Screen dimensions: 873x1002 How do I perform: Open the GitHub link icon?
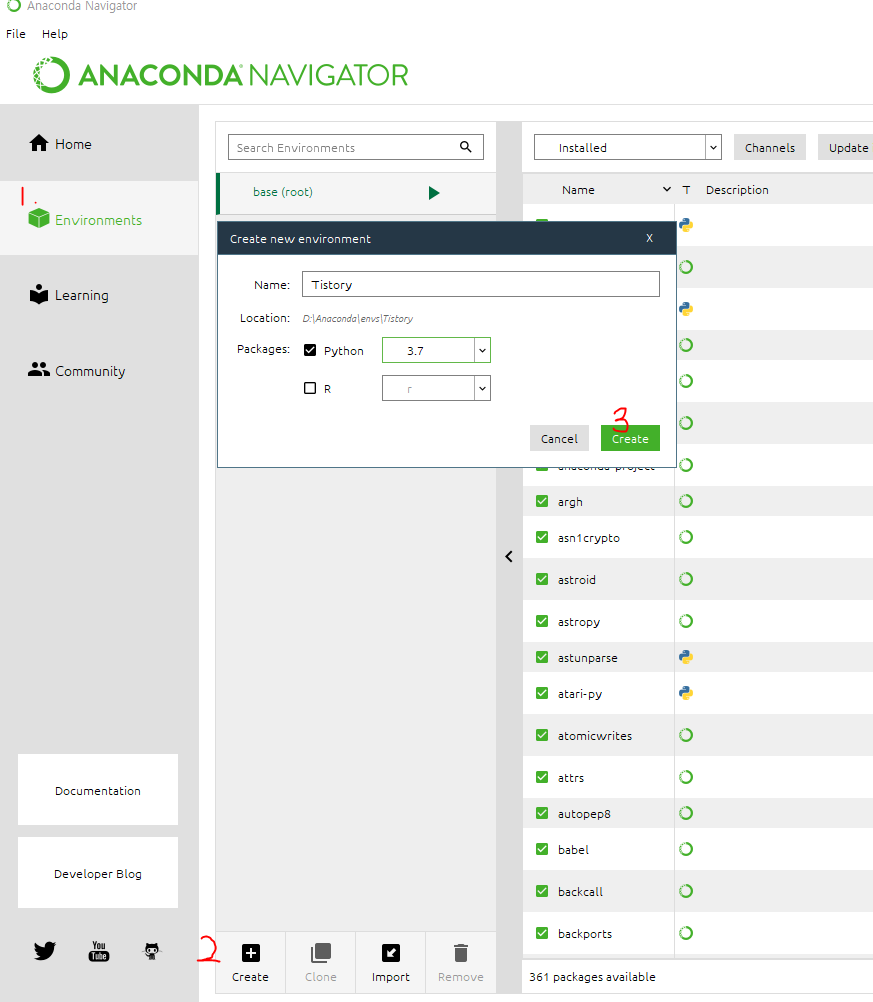(x=151, y=951)
